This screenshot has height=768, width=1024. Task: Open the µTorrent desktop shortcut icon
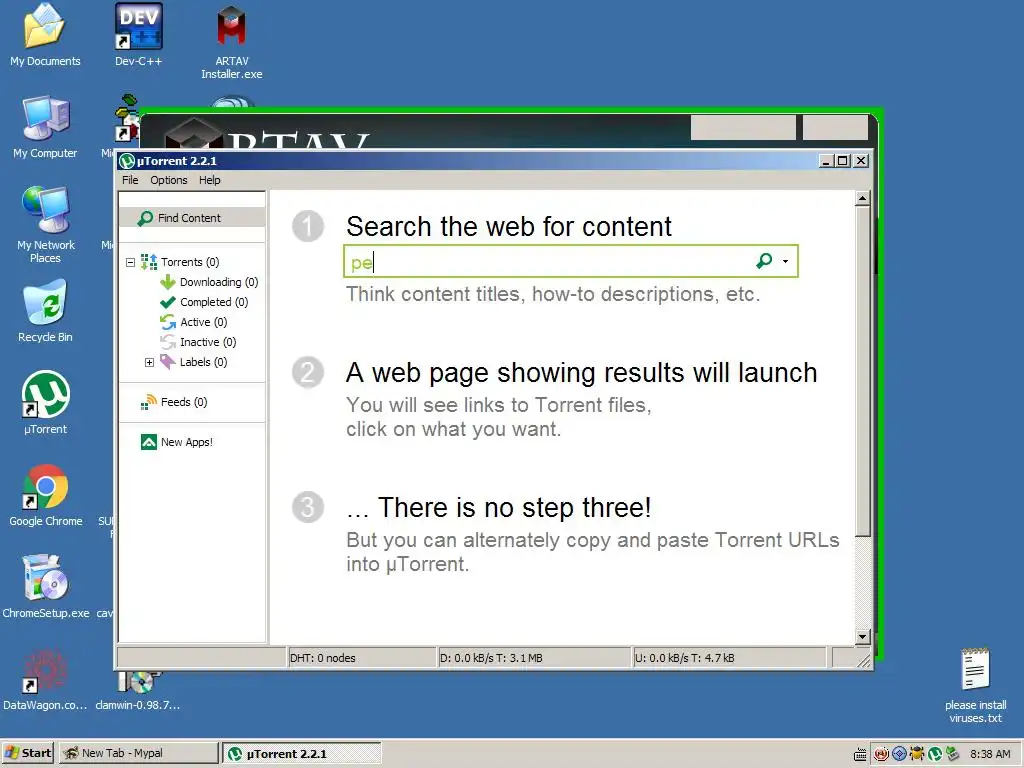click(x=46, y=394)
